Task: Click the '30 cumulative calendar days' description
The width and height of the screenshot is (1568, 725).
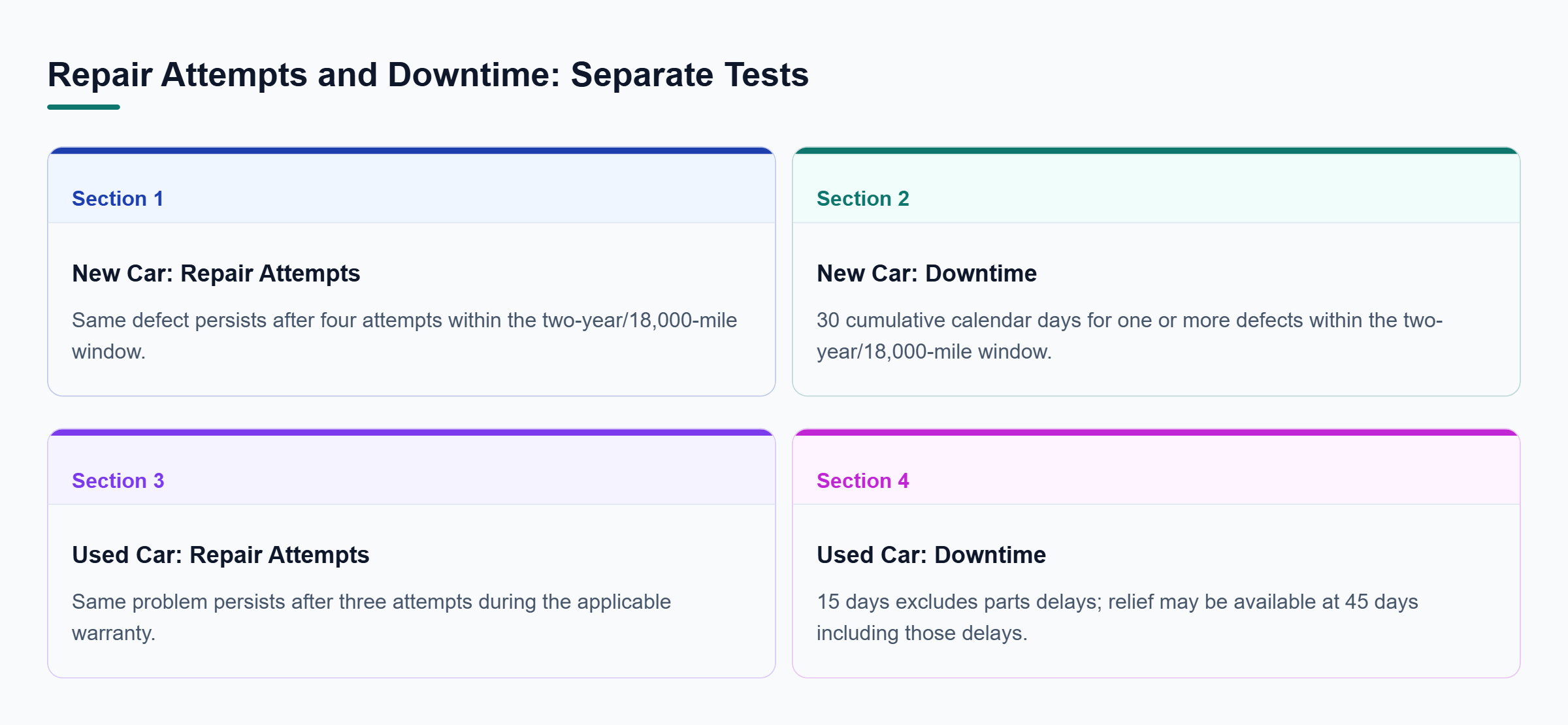Action: coord(1130,336)
